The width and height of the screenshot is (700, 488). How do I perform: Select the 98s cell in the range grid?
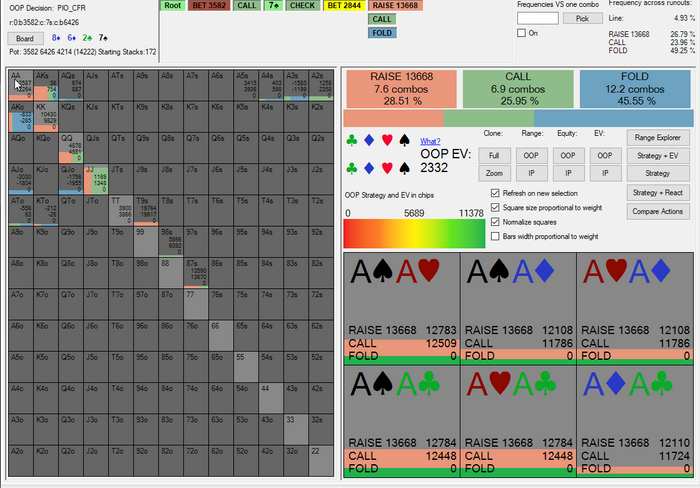[x=171, y=242]
